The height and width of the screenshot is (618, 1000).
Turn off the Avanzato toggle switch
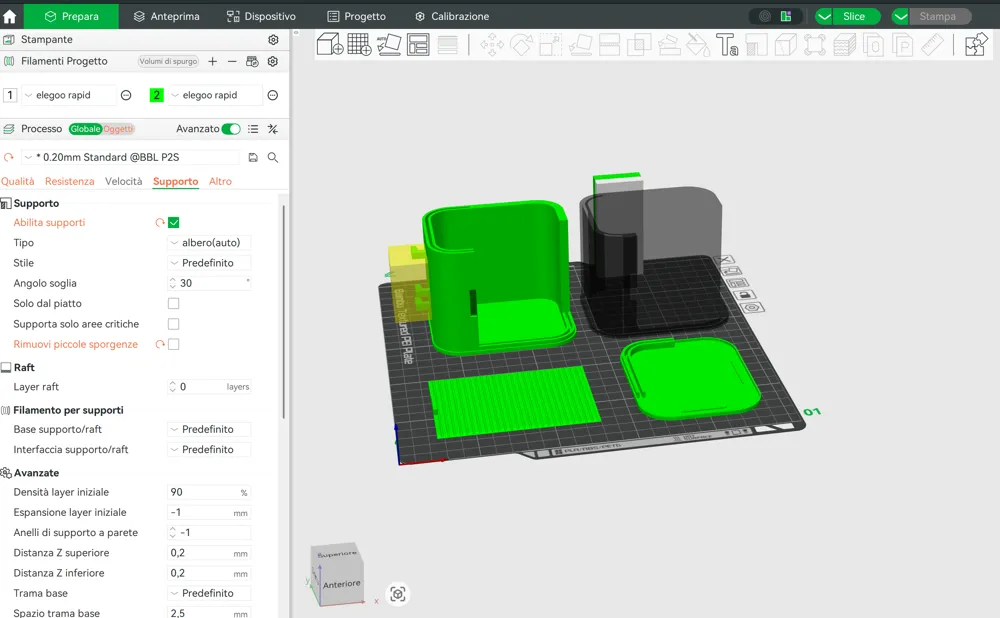tap(231, 129)
